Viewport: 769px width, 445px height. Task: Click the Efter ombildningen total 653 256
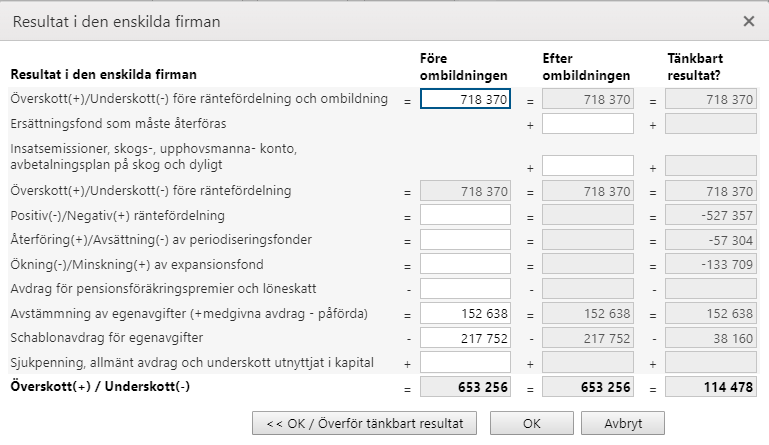click(x=588, y=387)
